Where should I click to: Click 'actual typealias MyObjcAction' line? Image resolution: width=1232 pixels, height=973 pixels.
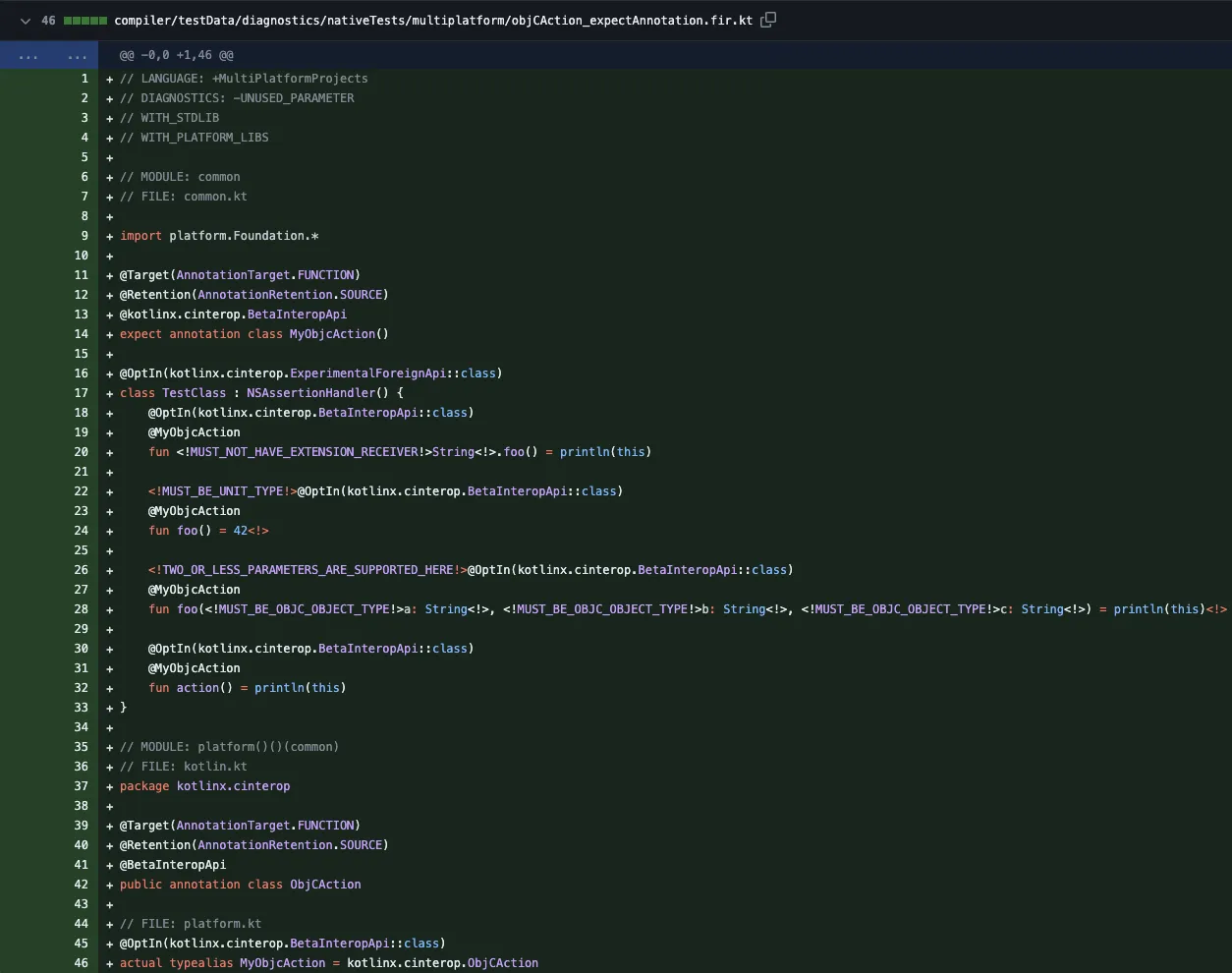pyautogui.click(x=329, y=963)
